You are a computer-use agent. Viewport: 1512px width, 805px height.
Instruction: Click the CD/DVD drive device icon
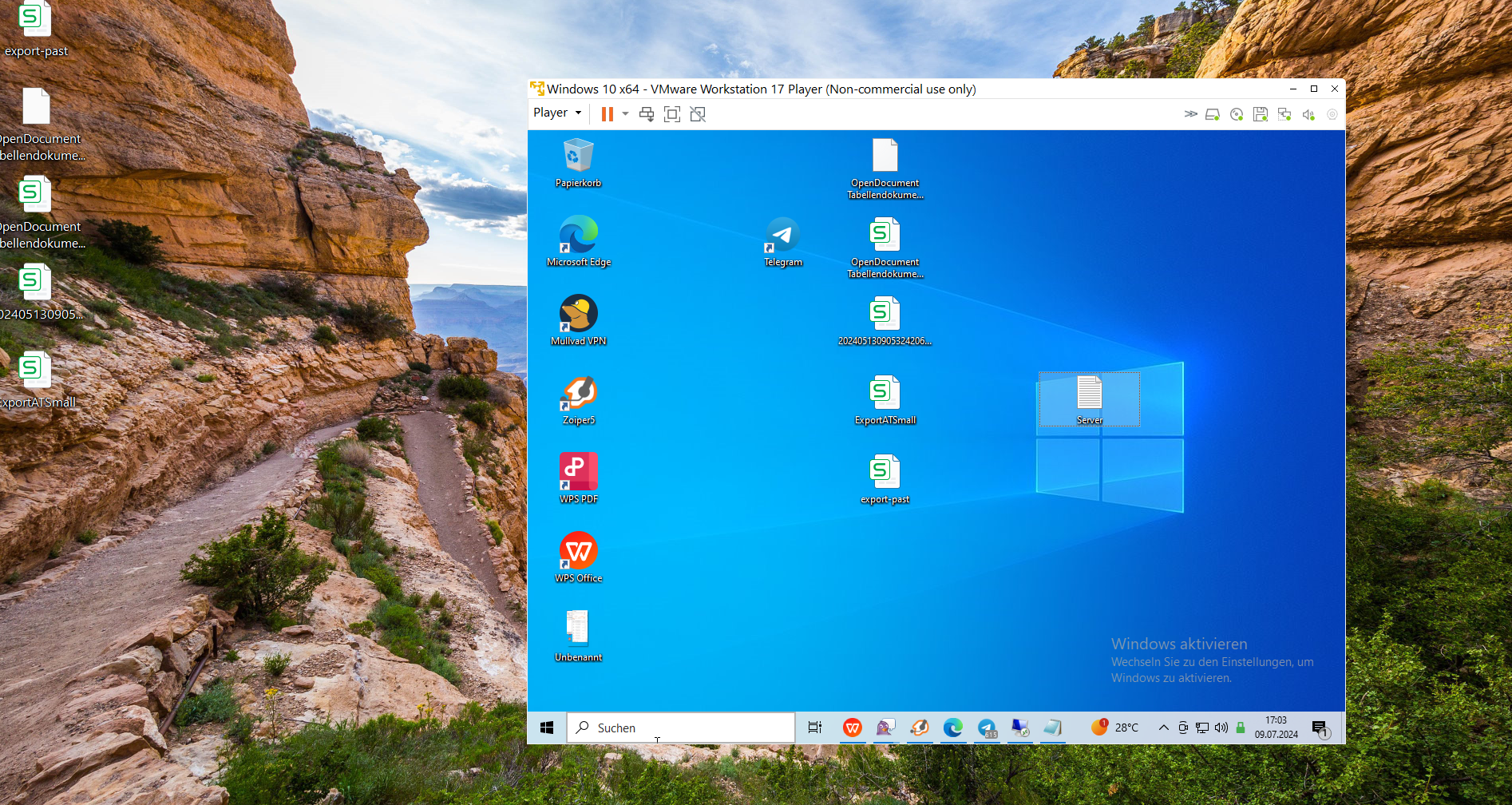click(x=1237, y=114)
